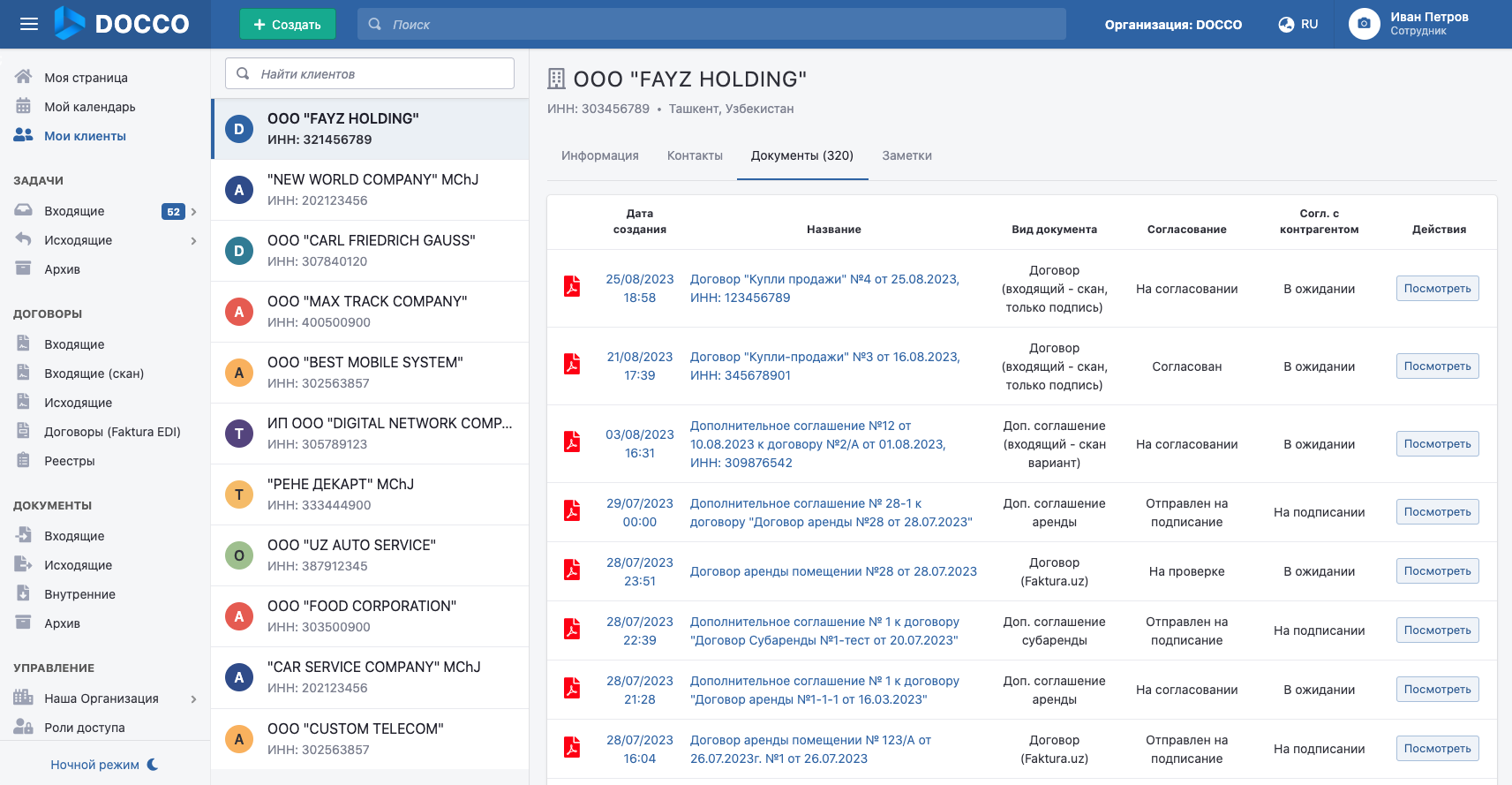Screen dimensions: 1512x785
Task: Click the Документы Входящие file icon
Action: click(24, 535)
